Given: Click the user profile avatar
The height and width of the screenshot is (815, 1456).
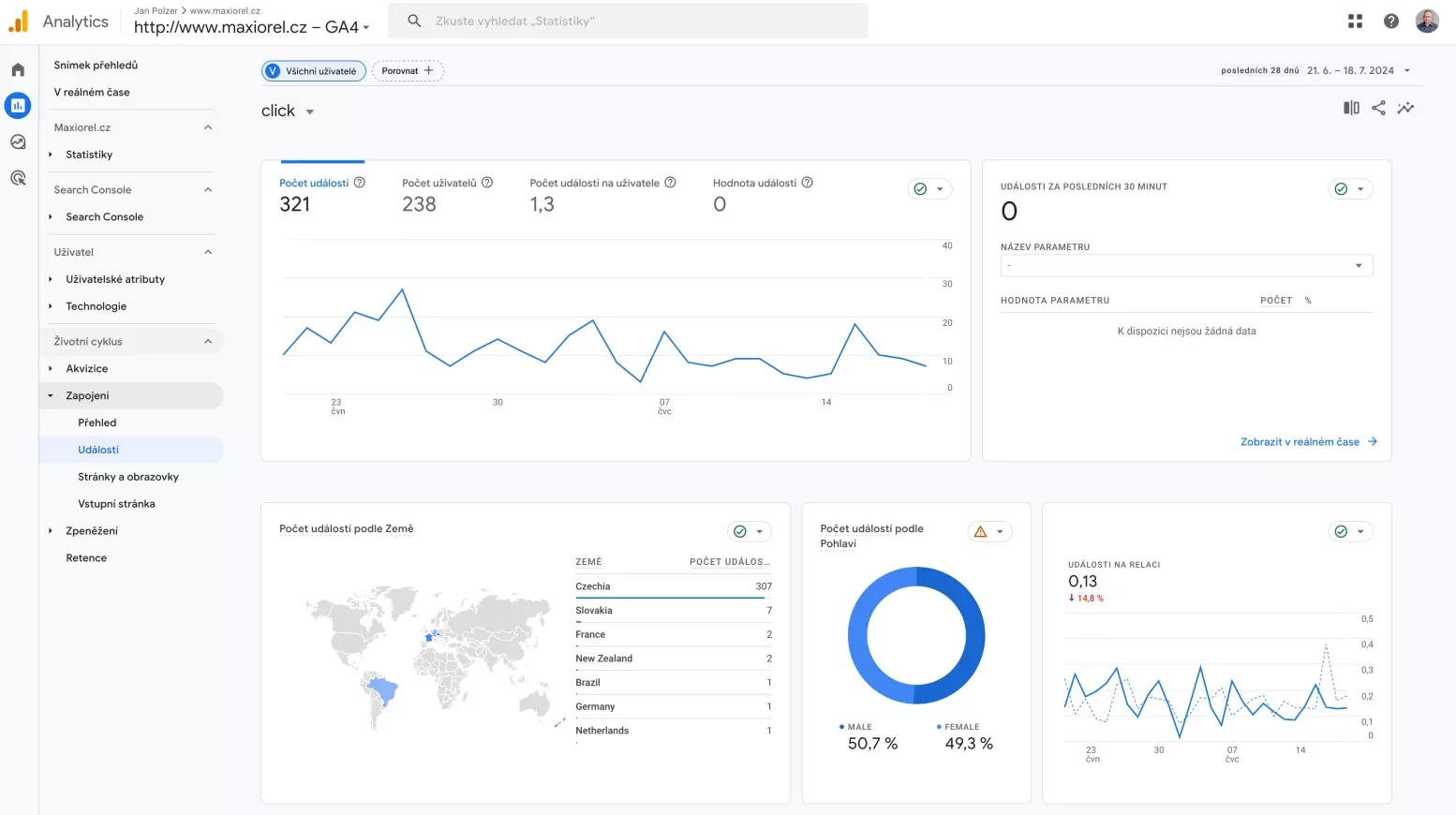Looking at the screenshot, I should [1427, 21].
